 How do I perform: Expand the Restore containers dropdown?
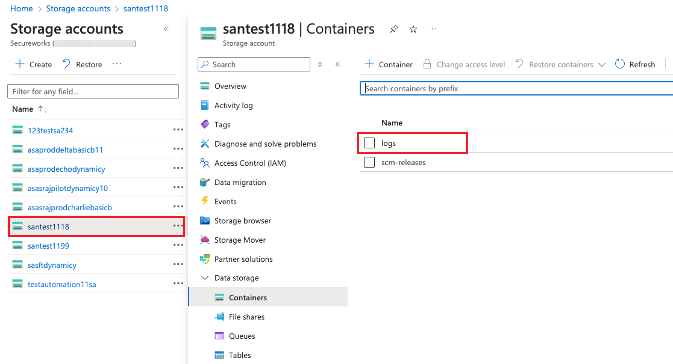point(602,64)
